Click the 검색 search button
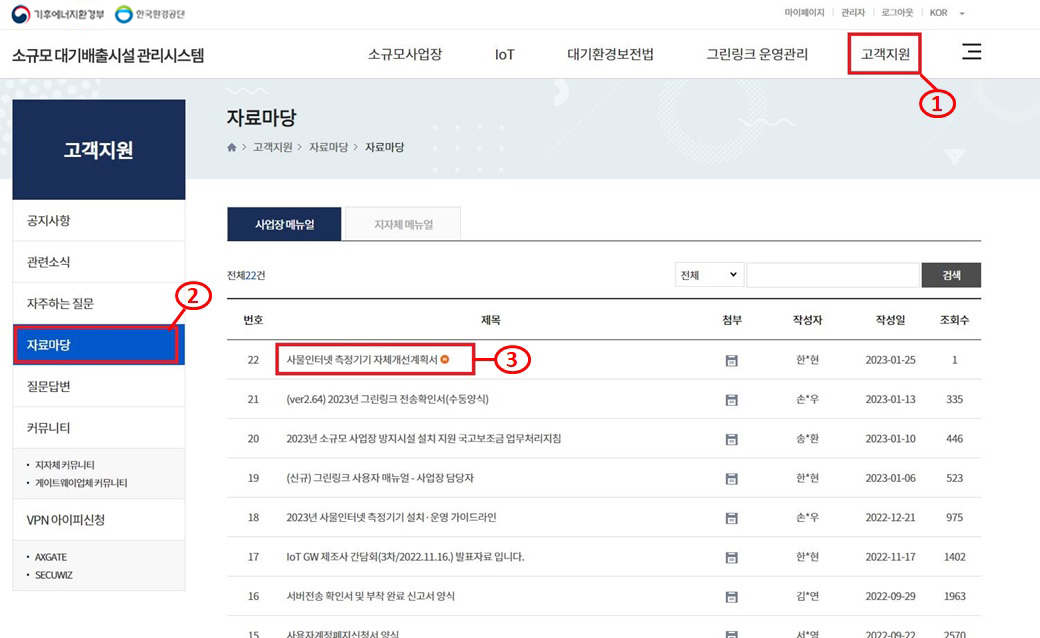 951,275
